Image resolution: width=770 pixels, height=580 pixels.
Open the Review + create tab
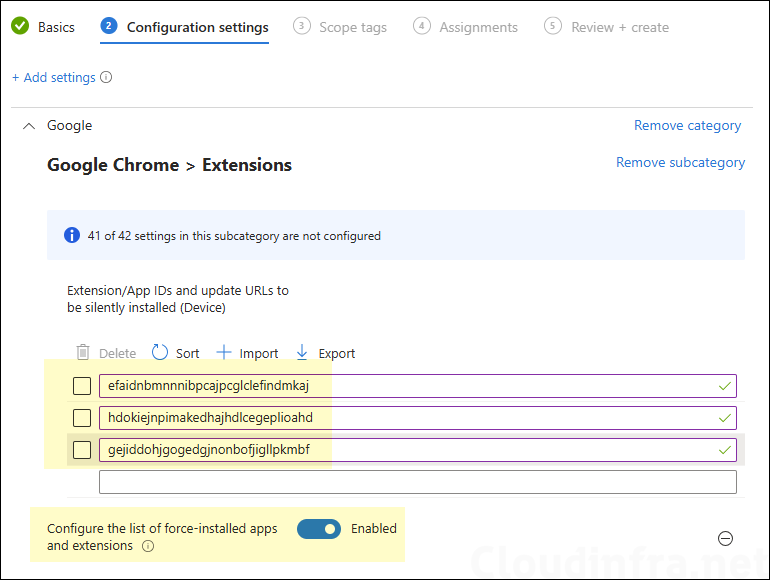pyautogui.click(x=607, y=27)
